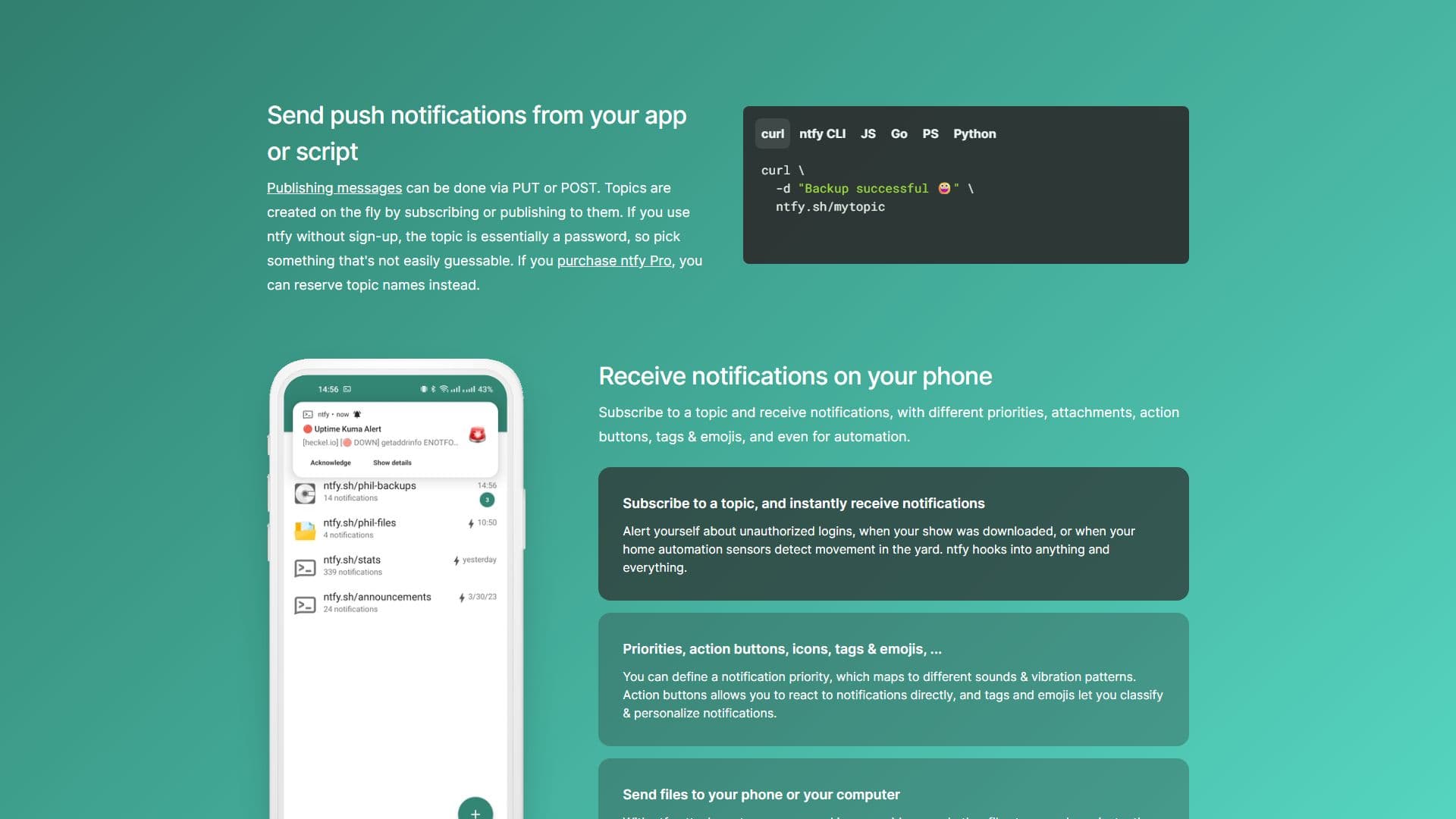Image resolution: width=1456 pixels, height=819 pixels.
Task: Click the ntfy.sh/stats topic name
Action: click(x=352, y=560)
